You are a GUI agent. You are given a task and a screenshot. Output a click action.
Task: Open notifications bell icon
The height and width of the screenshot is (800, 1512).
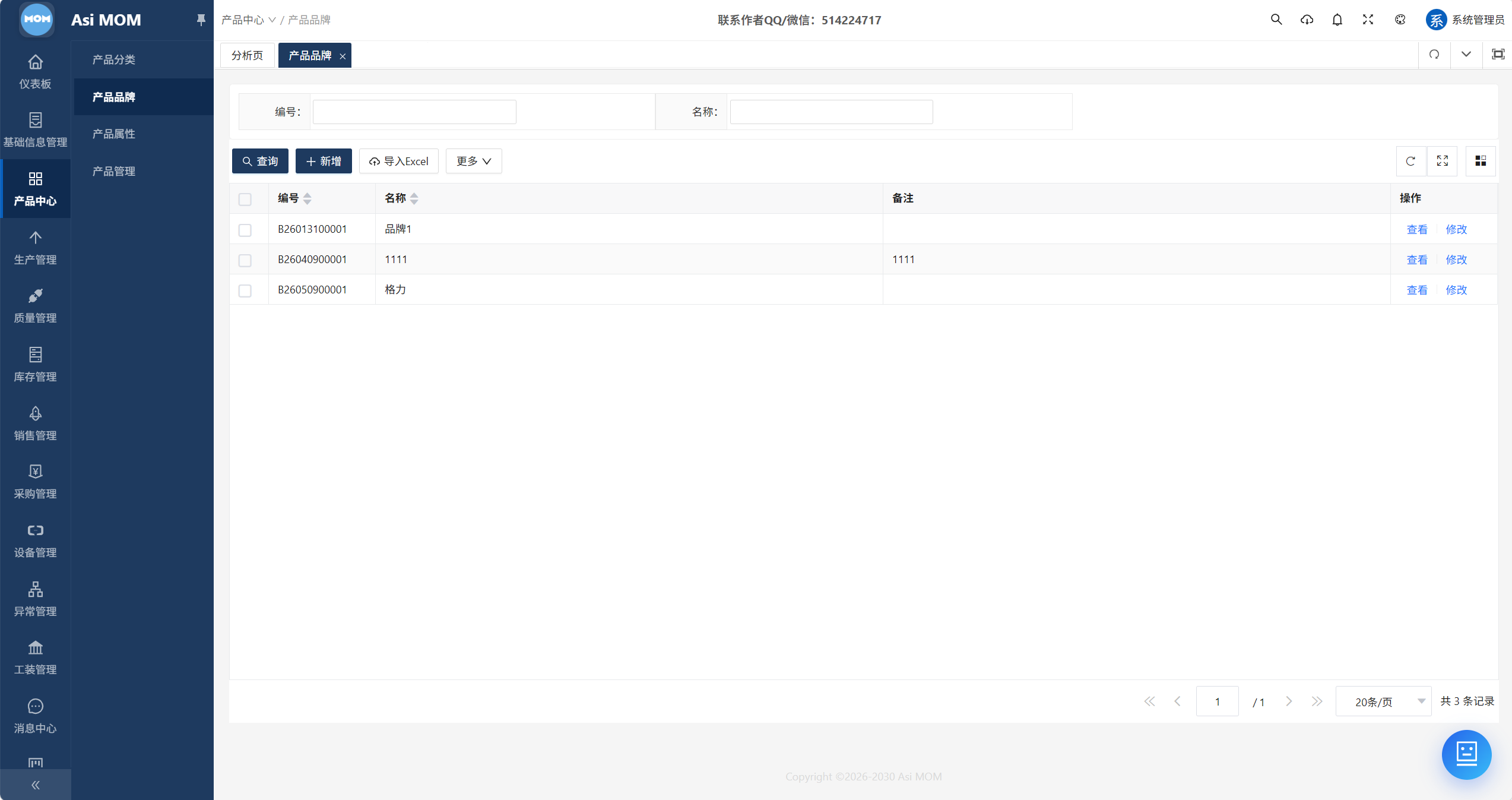point(1337,20)
